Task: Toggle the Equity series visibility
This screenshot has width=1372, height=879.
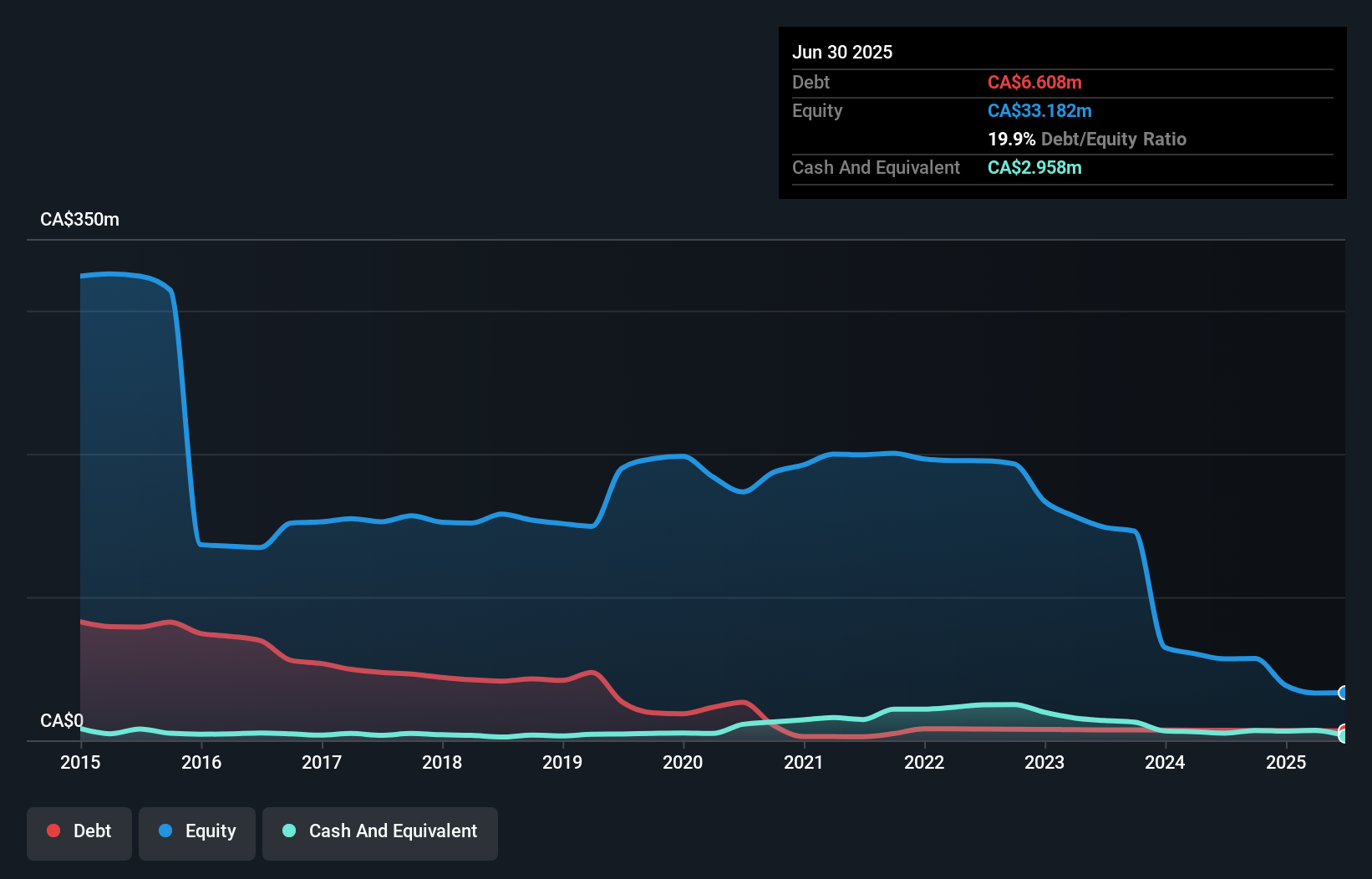Action: click(196, 831)
